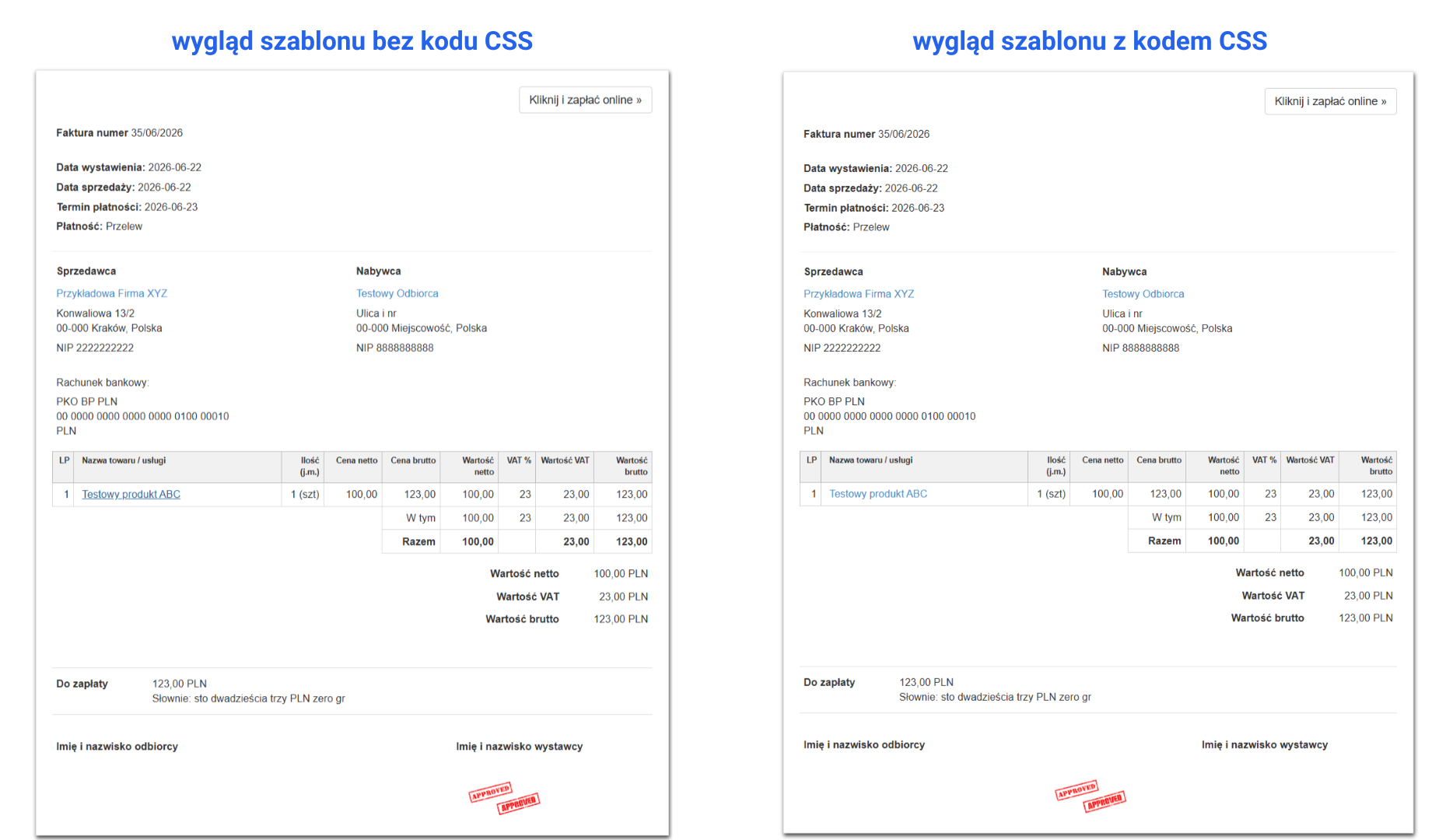Image resolution: width=1453 pixels, height=840 pixels.
Task: Click 'Wartość VAT' summary label in left invoice
Action: pyautogui.click(x=527, y=597)
